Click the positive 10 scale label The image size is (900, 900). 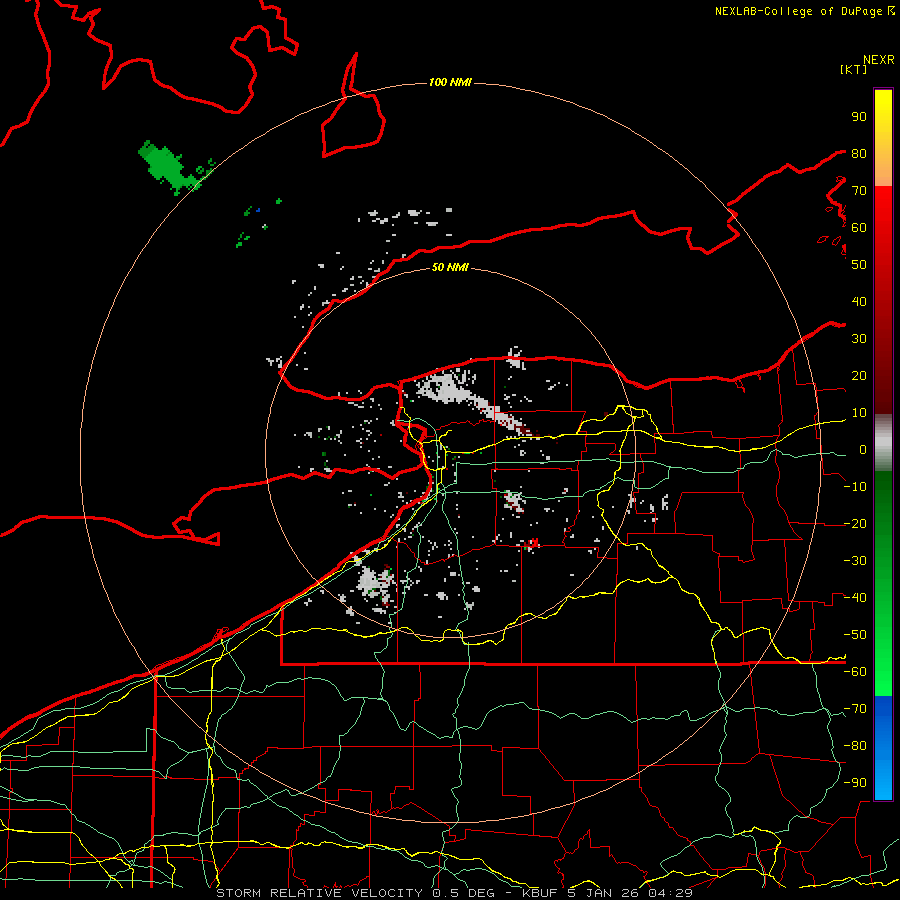859,413
